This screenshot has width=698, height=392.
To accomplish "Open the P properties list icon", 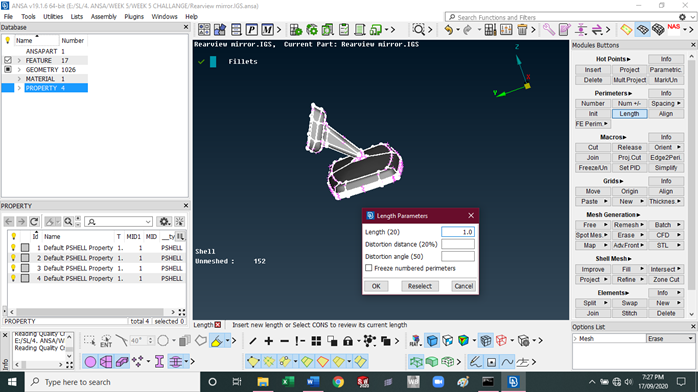I will pyautogui.click(x=252, y=30).
